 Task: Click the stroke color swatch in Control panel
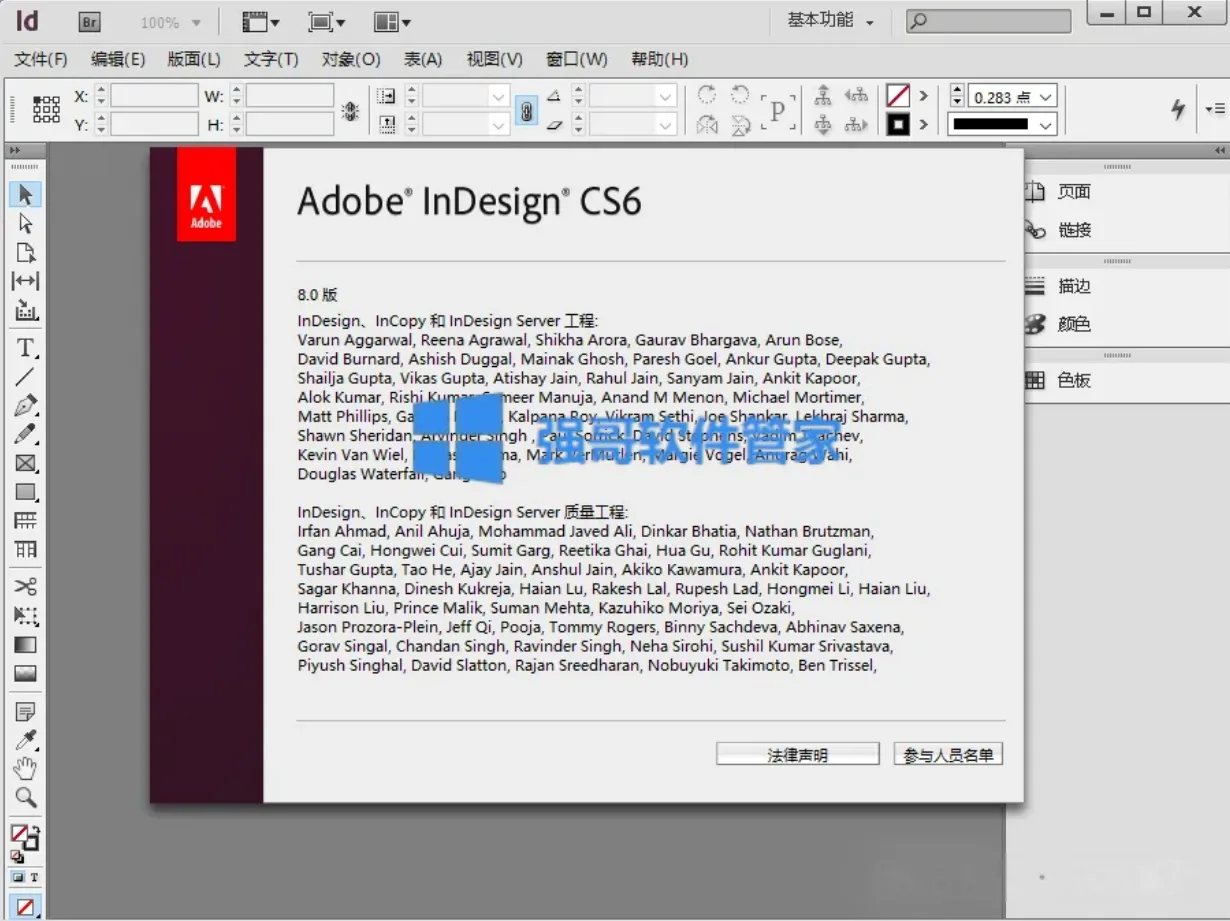[898, 125]
